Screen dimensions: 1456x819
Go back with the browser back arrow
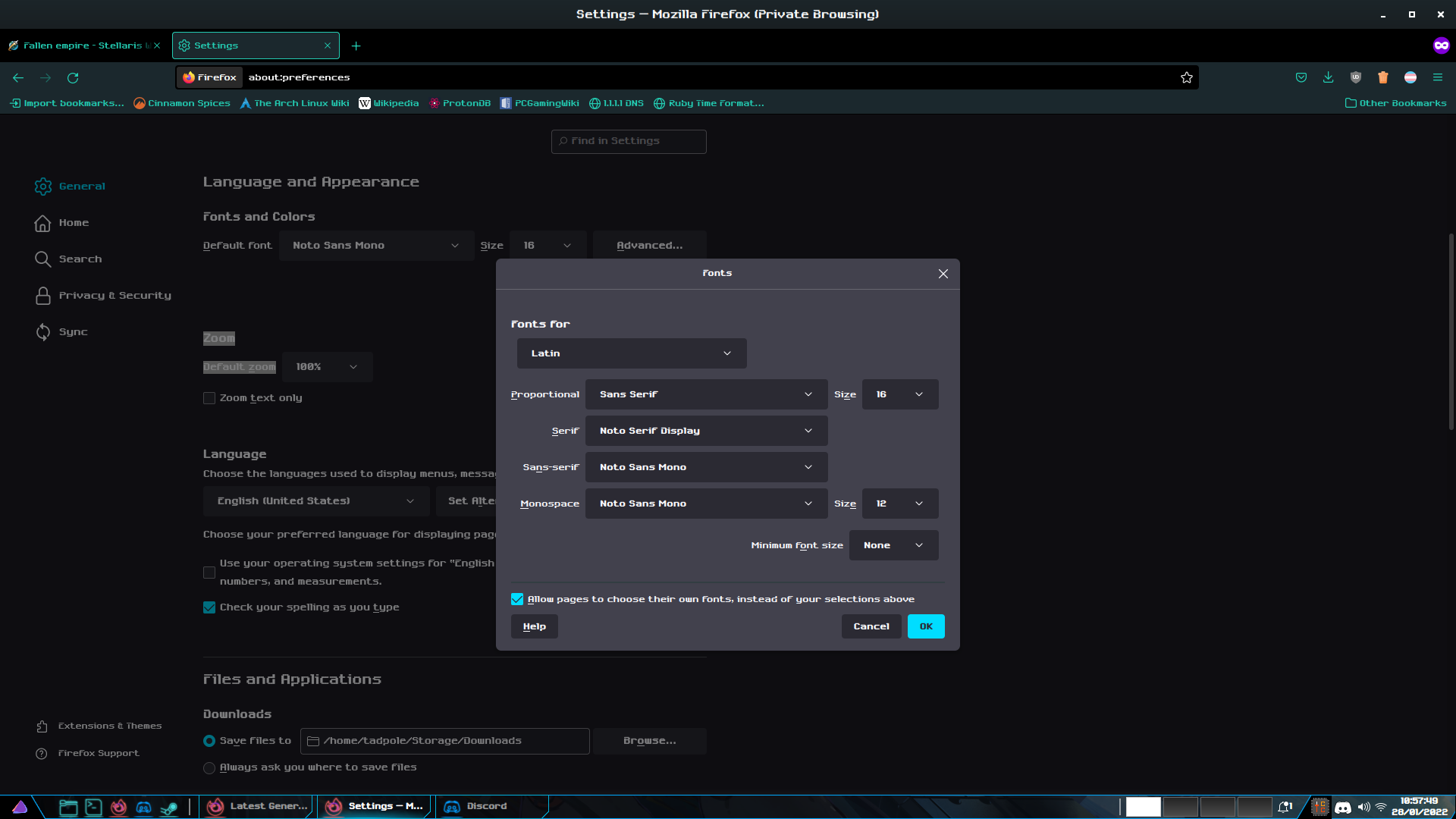tap(18, 77)
